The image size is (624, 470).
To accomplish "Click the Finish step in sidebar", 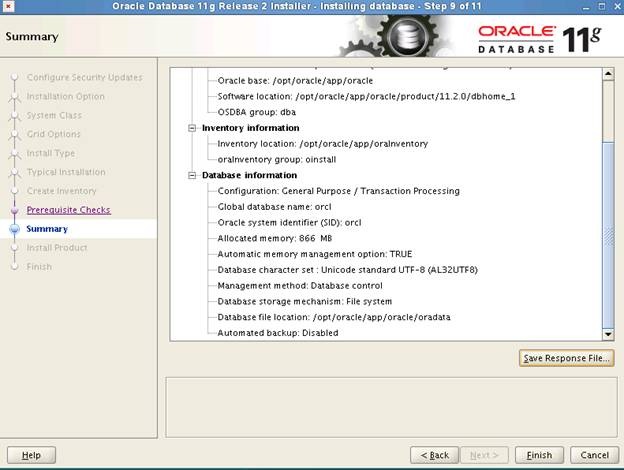I will click(39, 267).
